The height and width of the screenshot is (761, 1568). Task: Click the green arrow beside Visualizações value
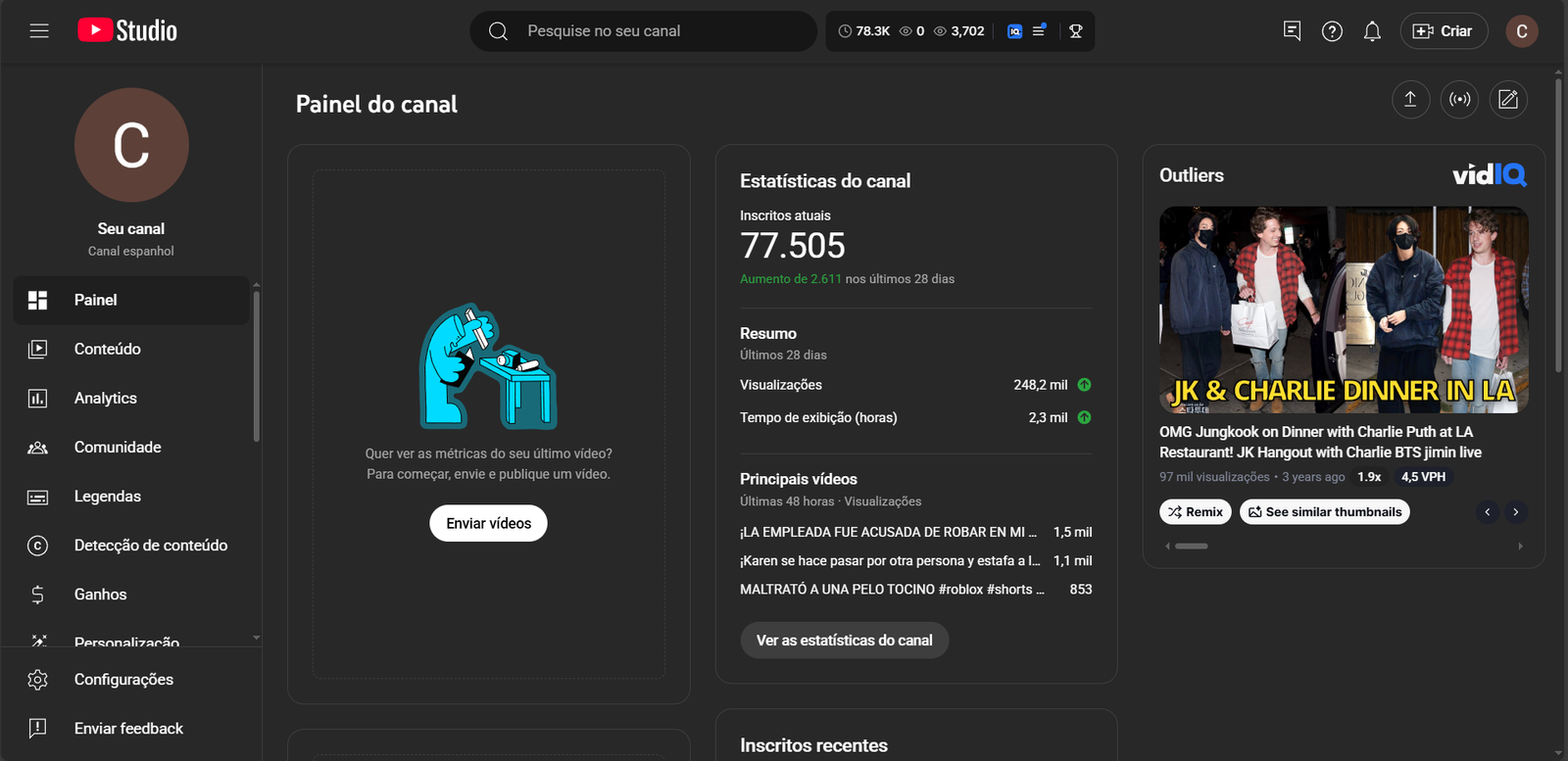(x=1084, y=385)
